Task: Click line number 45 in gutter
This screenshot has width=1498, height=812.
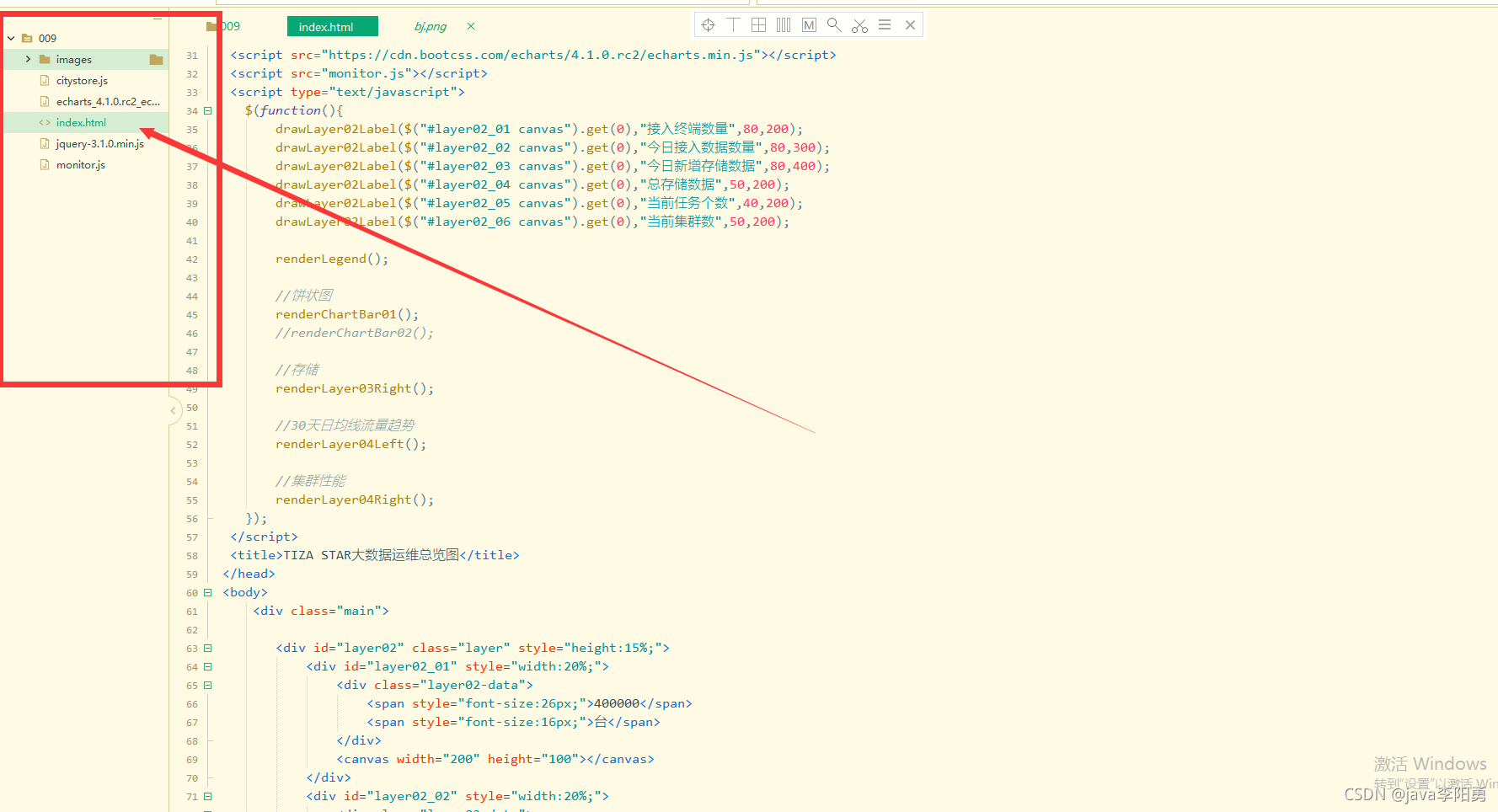Action: pyautogui.click(x=192, y=315)
